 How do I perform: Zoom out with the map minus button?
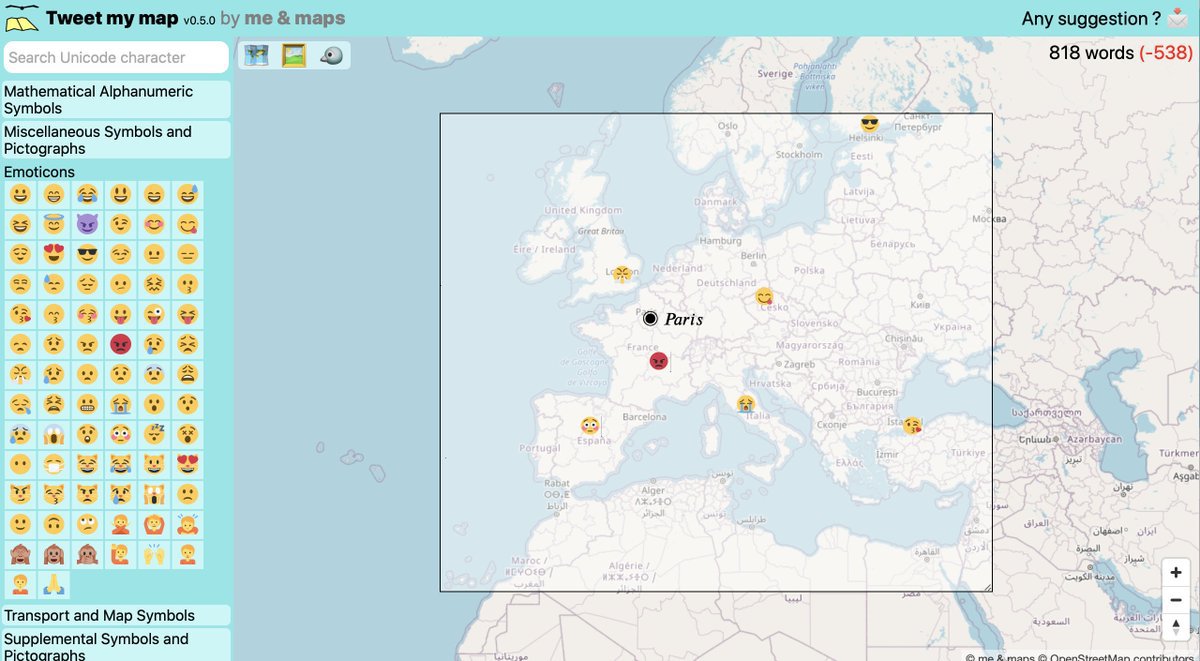click(x=1176, y=600)
